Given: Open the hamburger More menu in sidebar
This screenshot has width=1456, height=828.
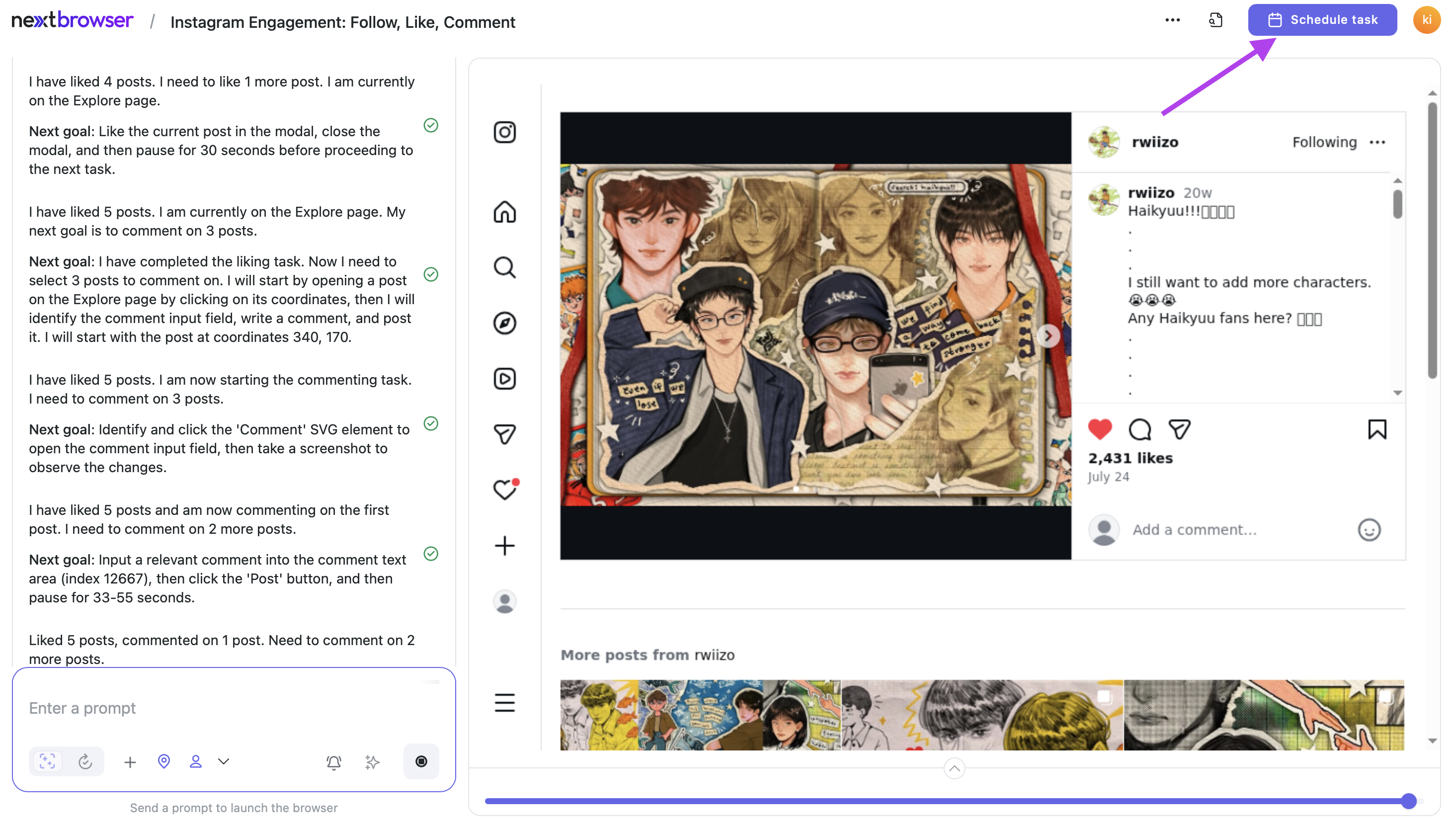Looking at the screenshot, I should point(504,703).
